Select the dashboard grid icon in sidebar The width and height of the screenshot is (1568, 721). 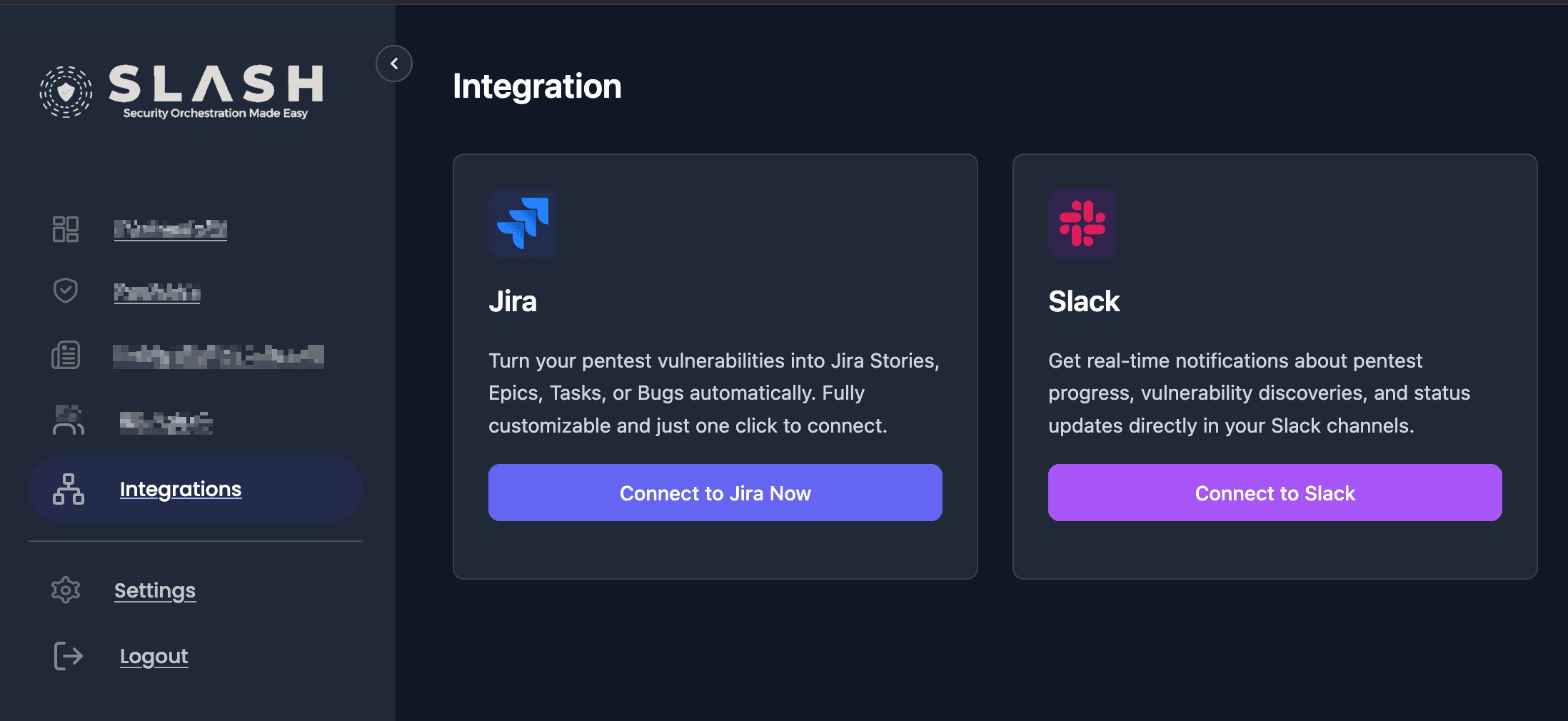click(x=65, y=228)
